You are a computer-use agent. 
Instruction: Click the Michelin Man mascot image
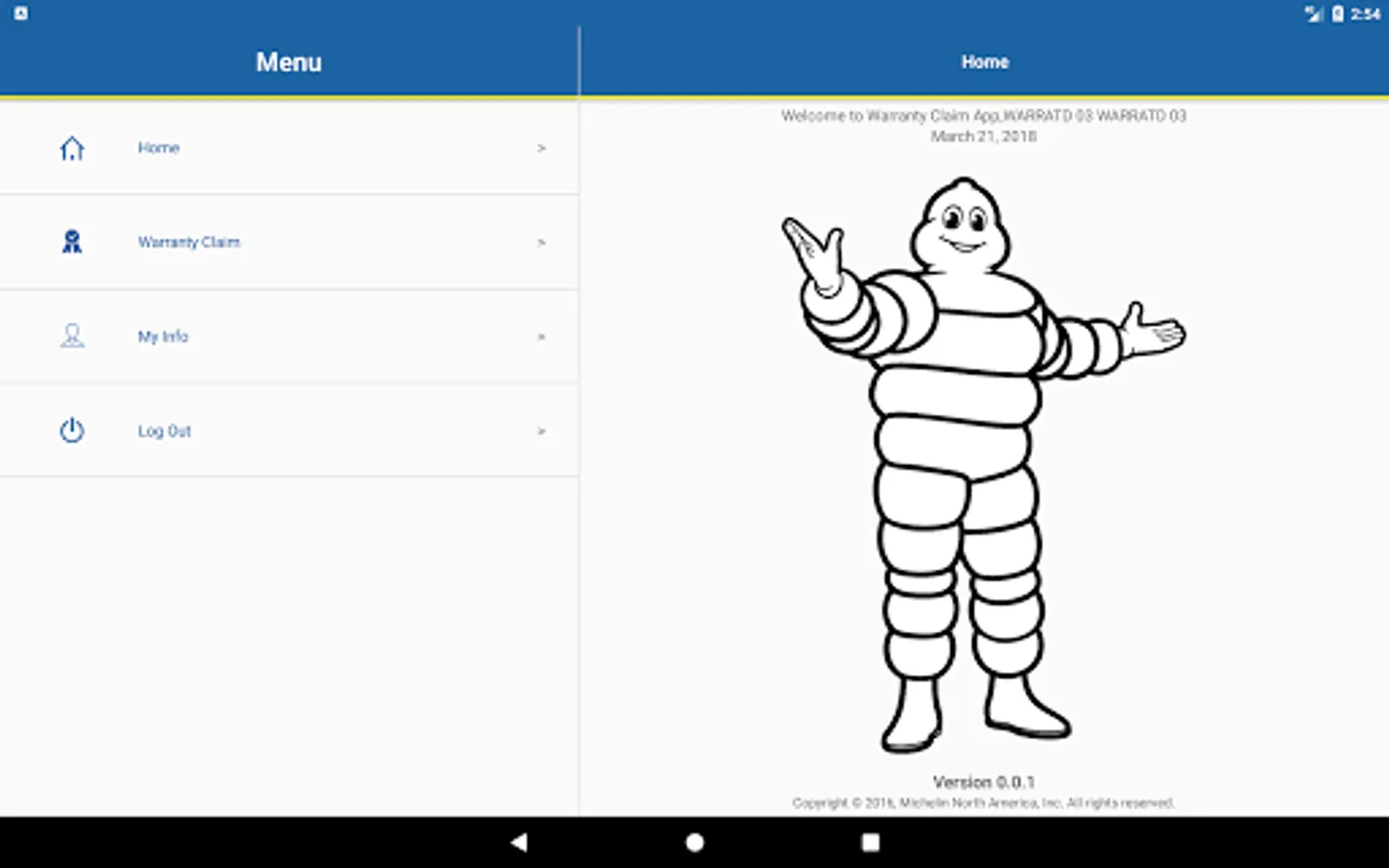coord(984,465)
